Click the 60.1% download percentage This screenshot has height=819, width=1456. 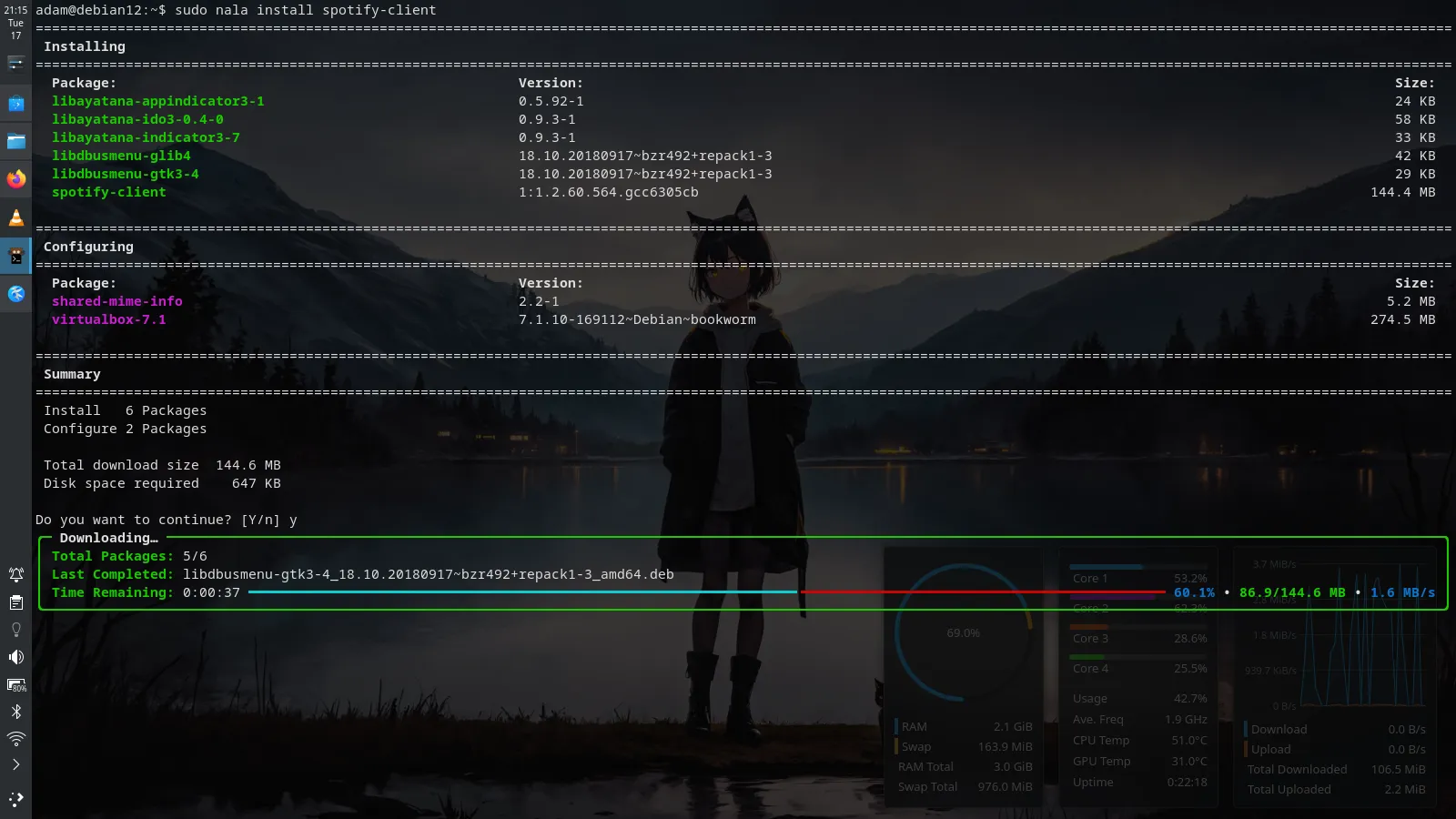[x=1194, y=592]
